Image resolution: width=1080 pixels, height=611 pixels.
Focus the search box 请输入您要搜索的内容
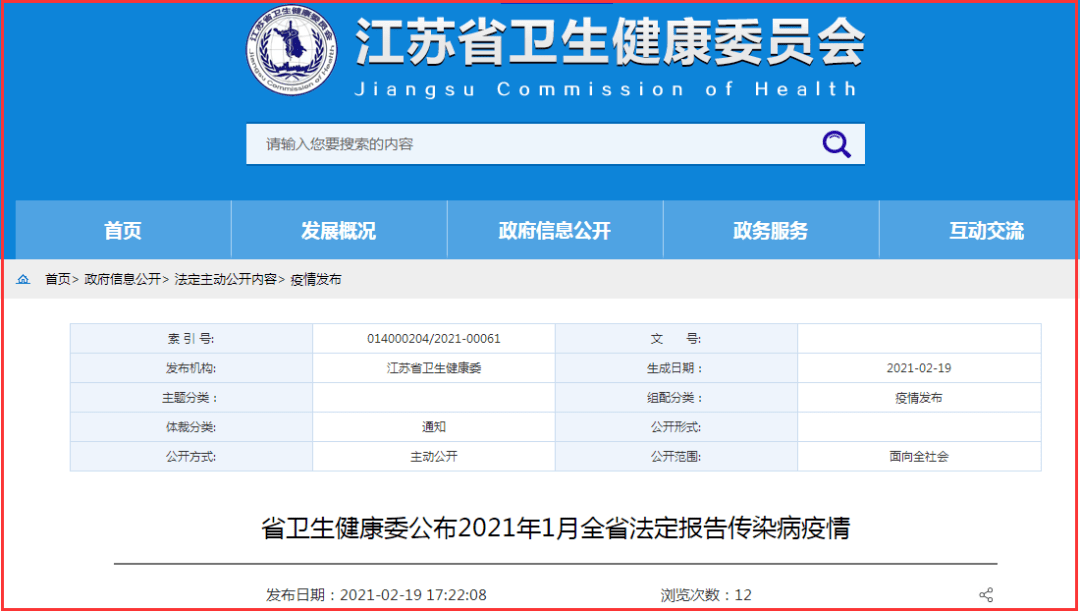click(x=555, y=145)
